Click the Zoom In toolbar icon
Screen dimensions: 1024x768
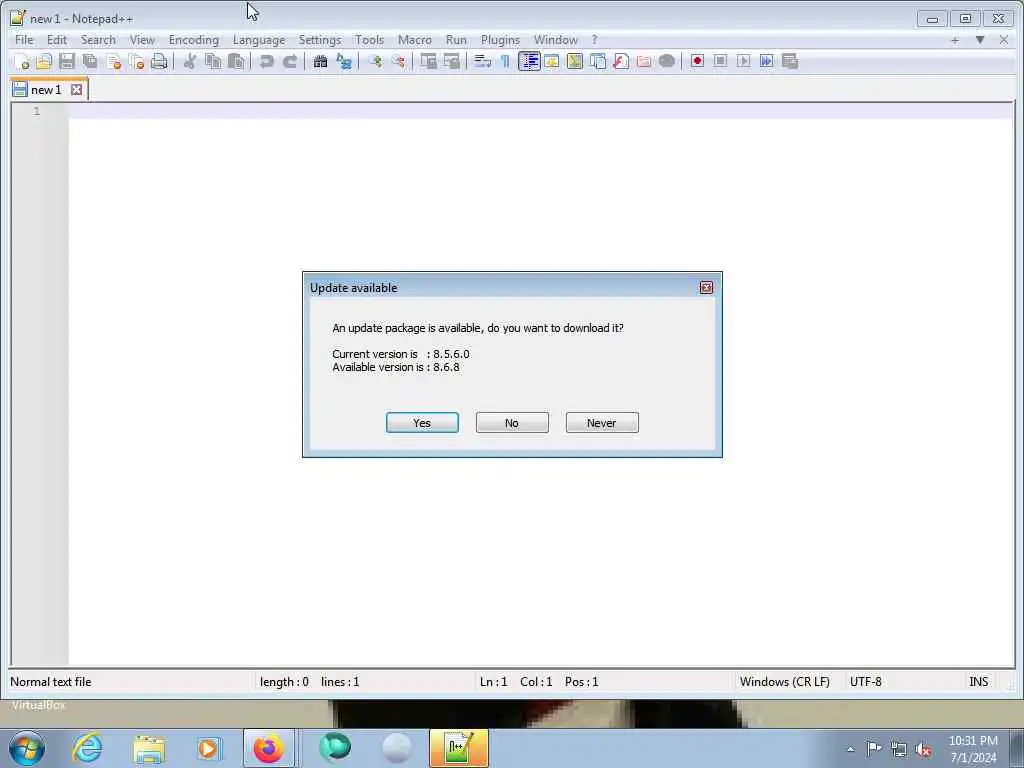click(x=375, y=61)
